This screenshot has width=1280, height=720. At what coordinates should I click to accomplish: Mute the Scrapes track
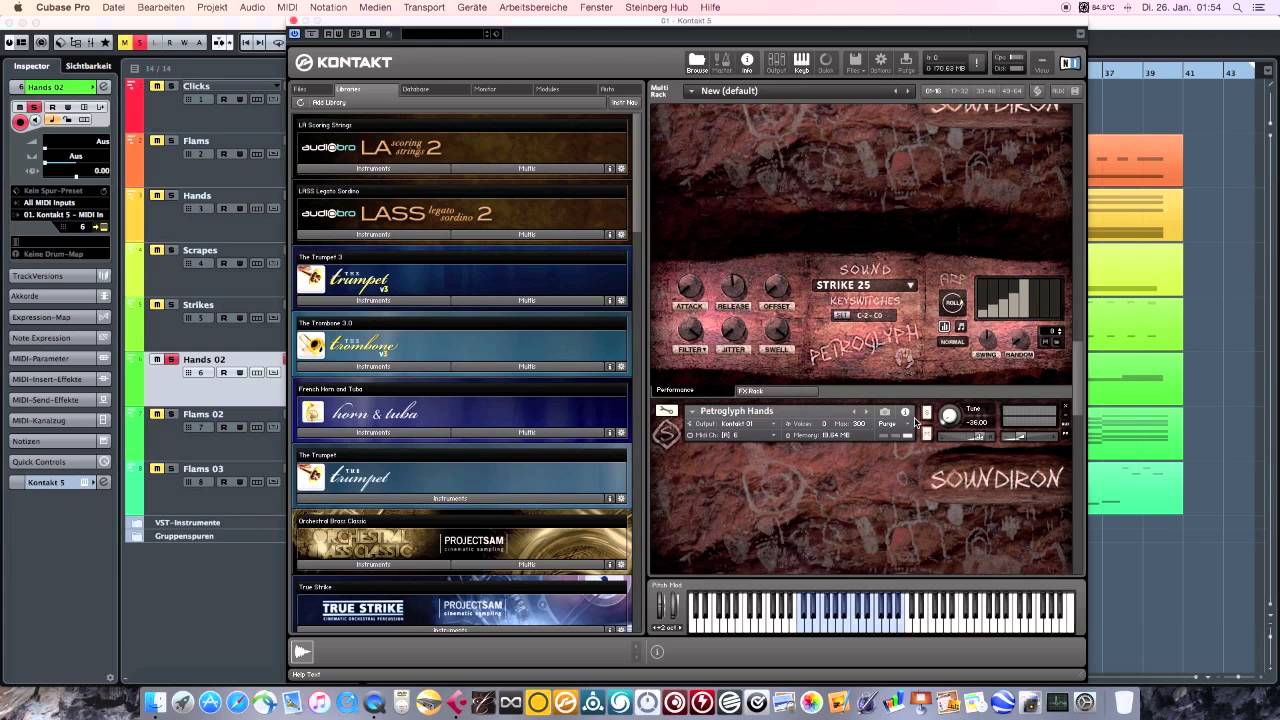point(157,250)
